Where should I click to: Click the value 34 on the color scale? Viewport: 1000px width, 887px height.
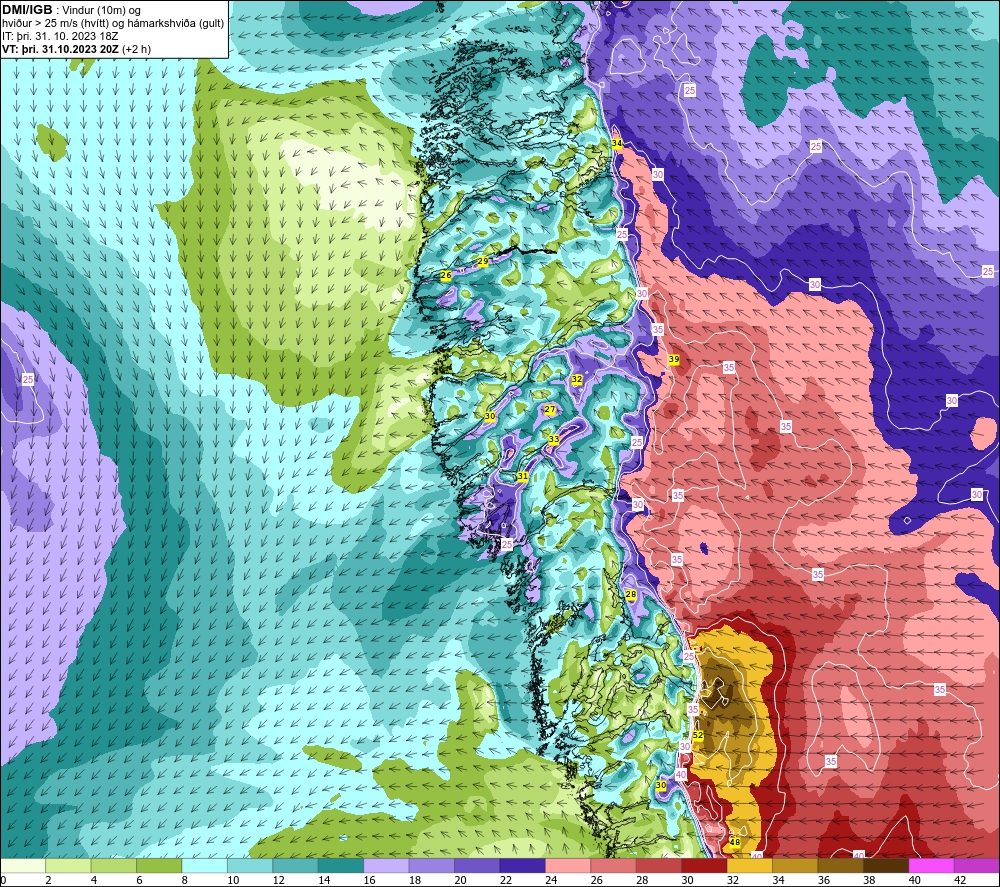coord(778,880)
